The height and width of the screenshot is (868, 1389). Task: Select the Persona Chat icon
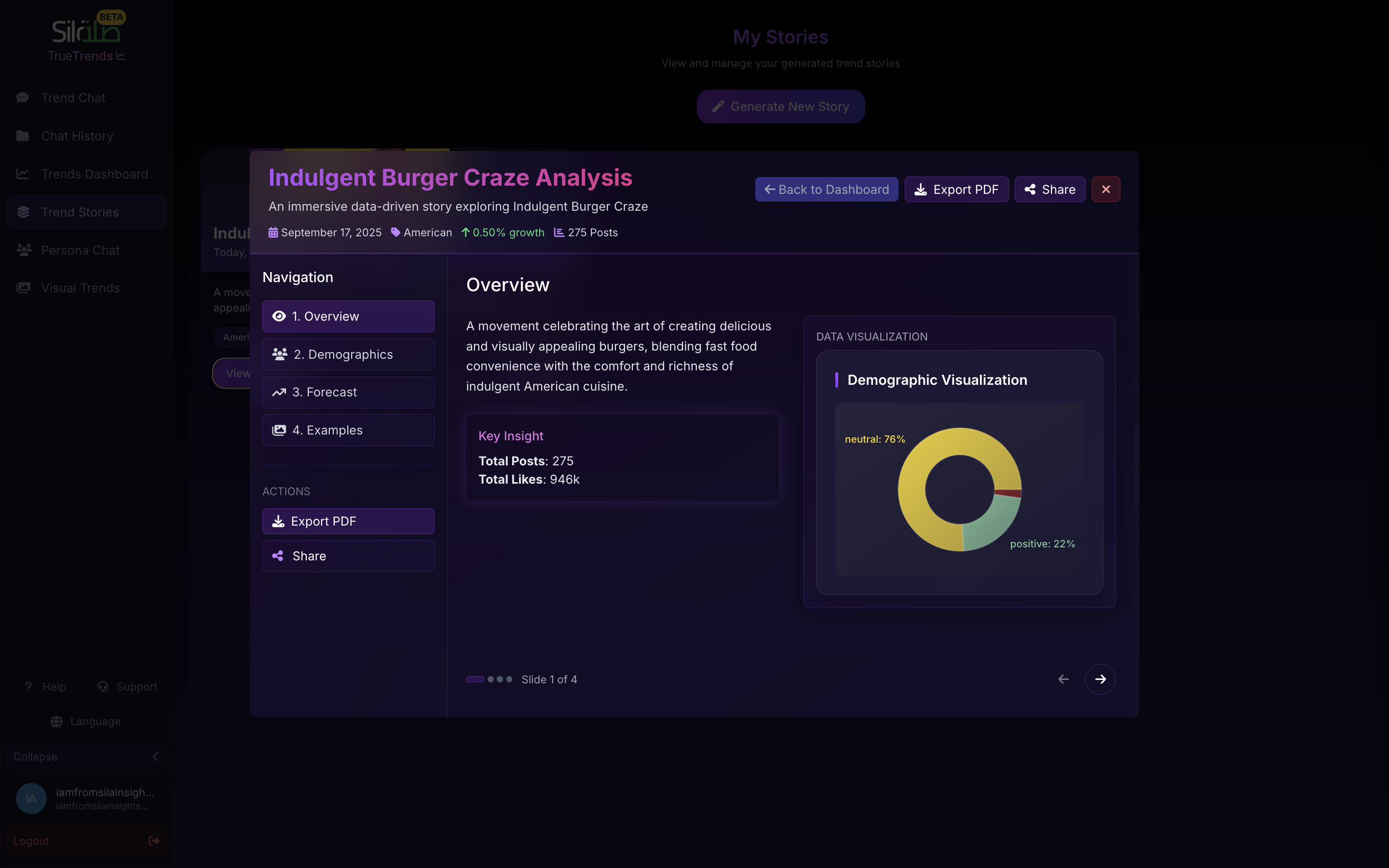click(x=23, y=250)
